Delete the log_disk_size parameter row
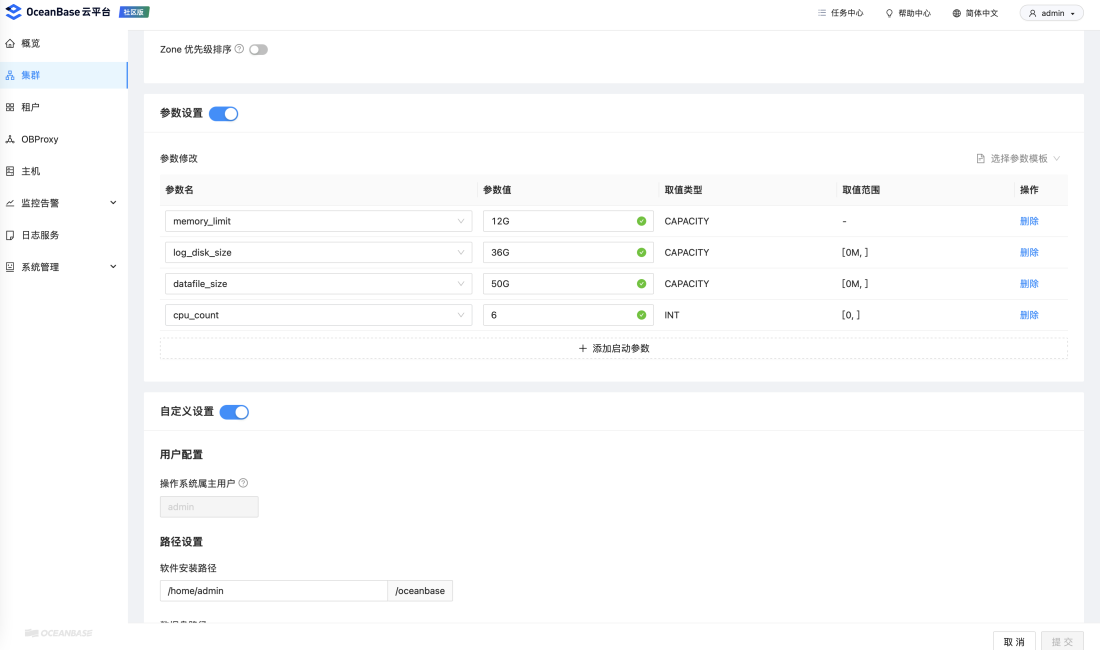This screenshot has width=1100, height=650. (1029, 252)
